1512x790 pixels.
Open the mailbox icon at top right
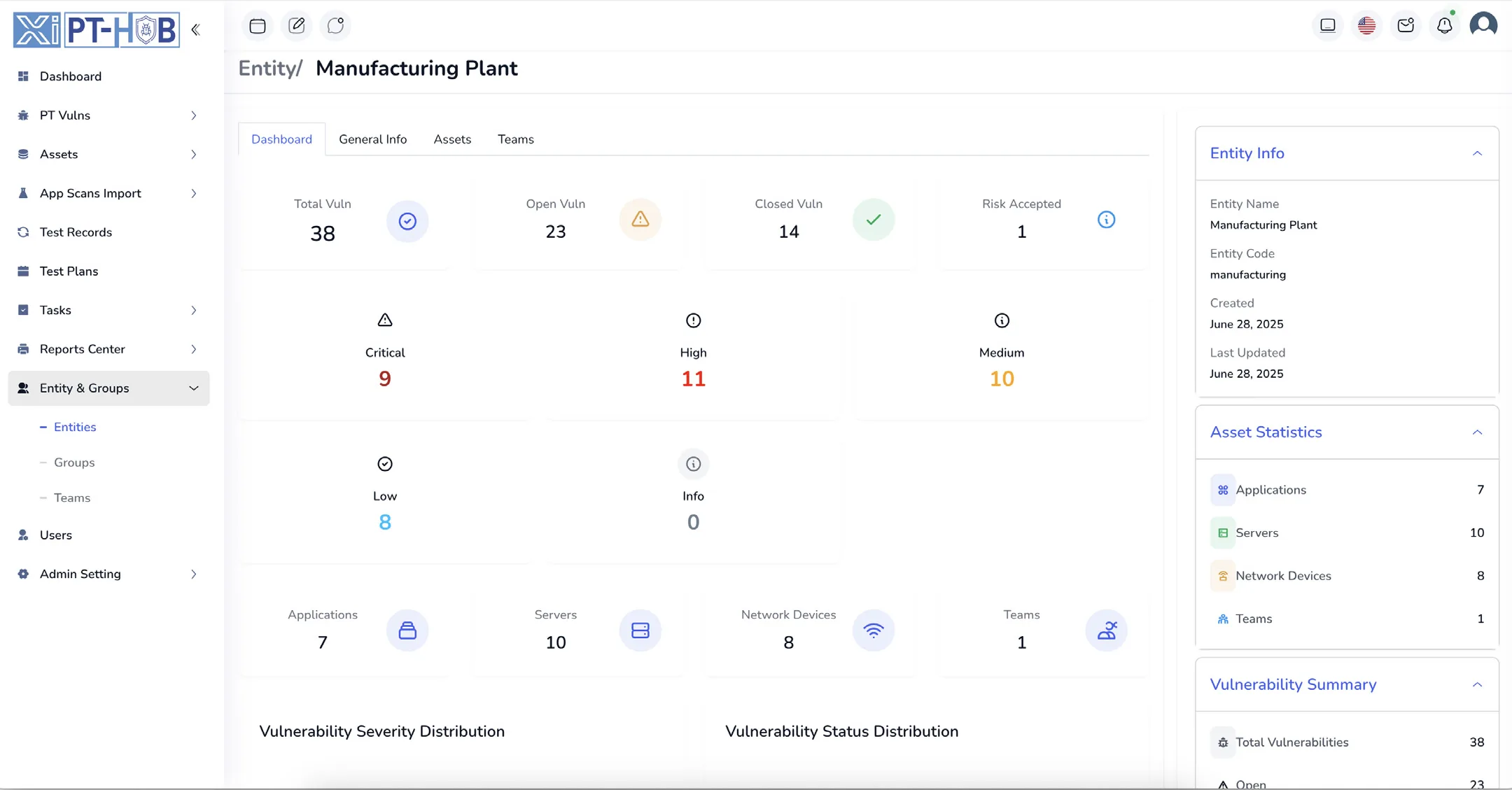click(1406, 26)
